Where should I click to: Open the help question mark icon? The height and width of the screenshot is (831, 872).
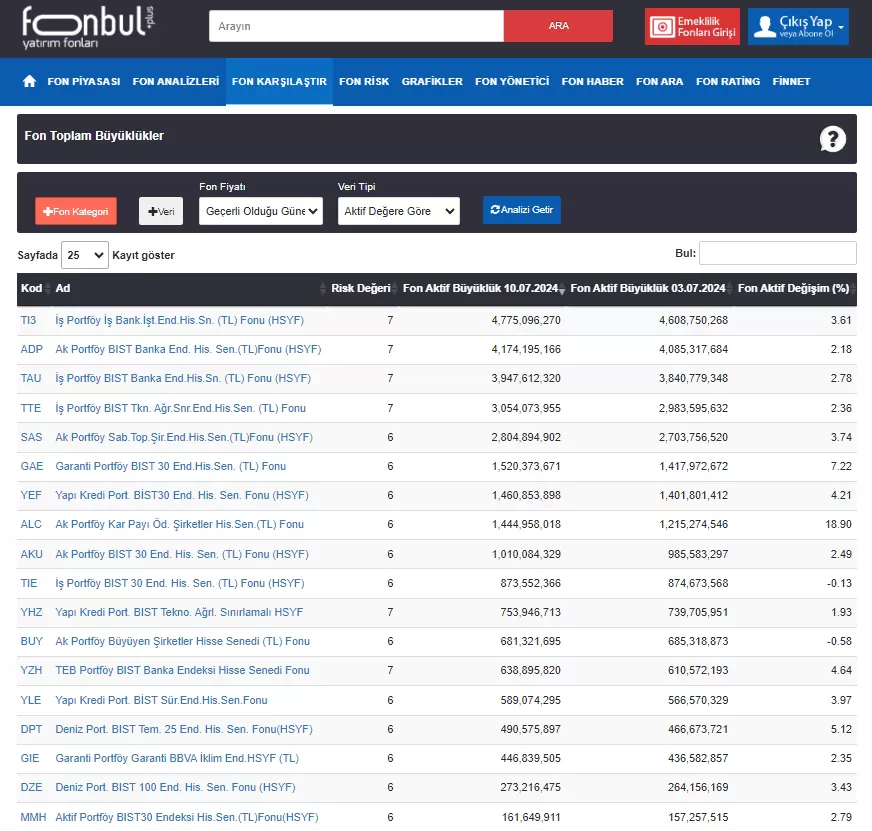832,139
